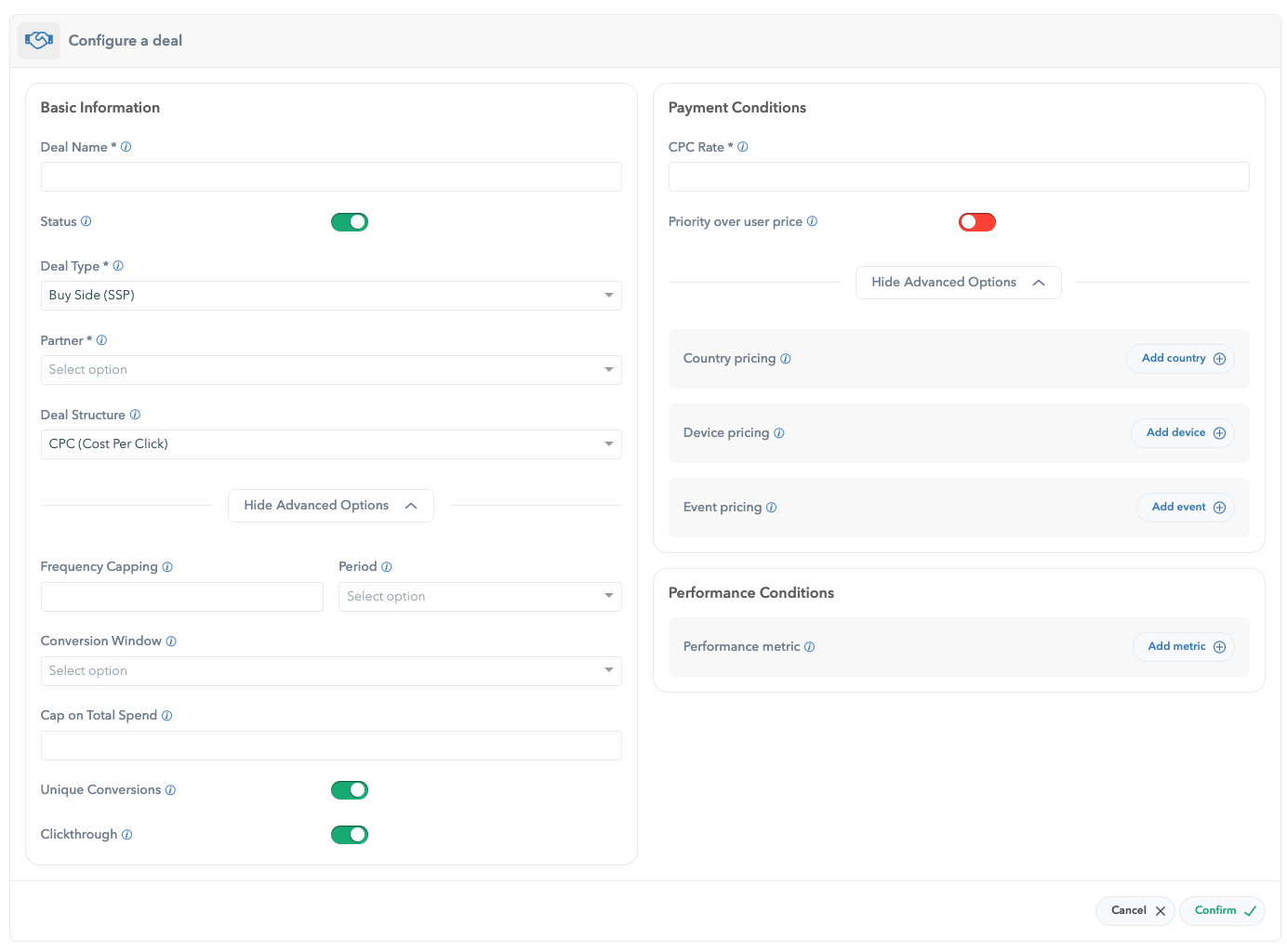Toggle the Clickthrough switch off
The height and width of the screenshot is (952, 1287).
[x=350, y=835]
